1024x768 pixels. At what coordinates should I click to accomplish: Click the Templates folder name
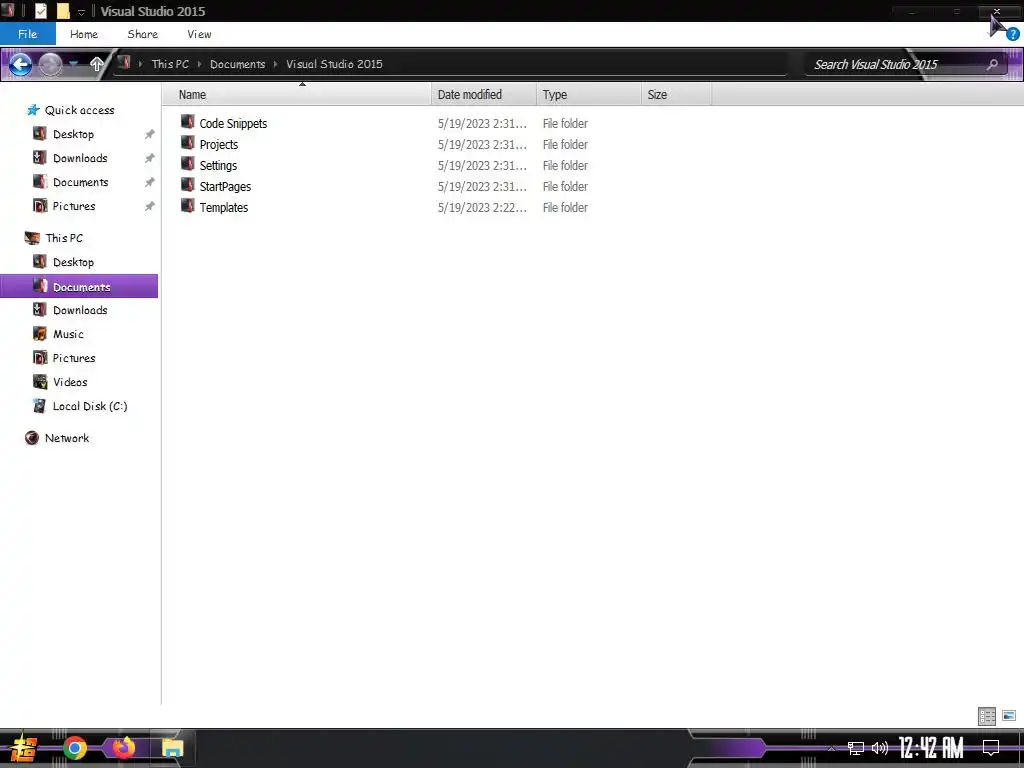point(223,207)
